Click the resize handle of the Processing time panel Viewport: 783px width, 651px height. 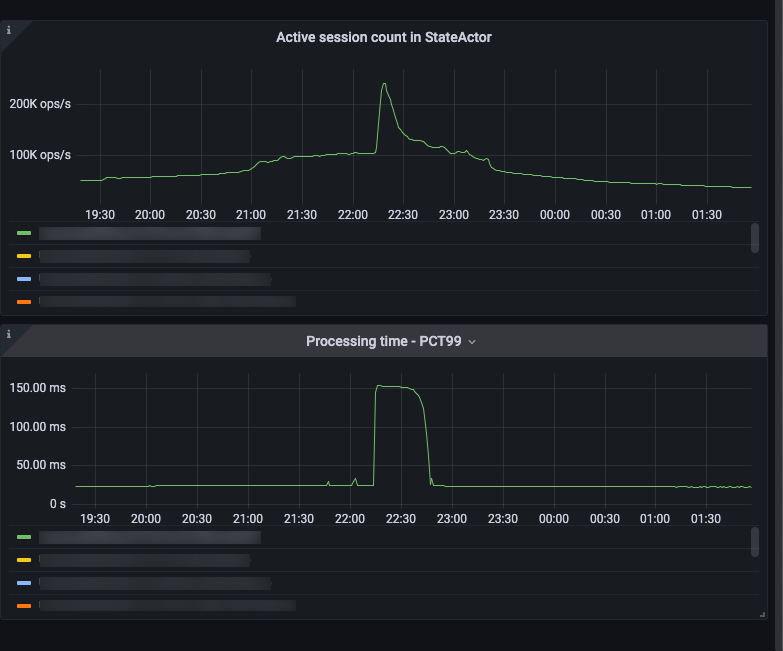pos(762,614)
